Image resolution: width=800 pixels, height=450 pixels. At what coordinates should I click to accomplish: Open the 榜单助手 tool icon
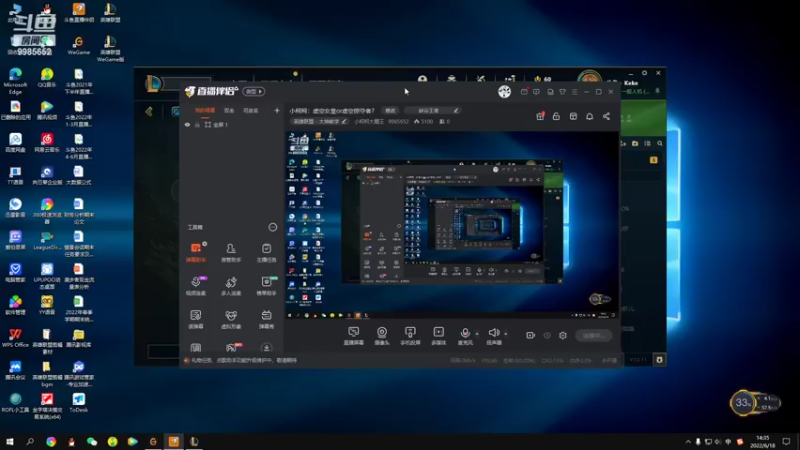tap(266, 286)
